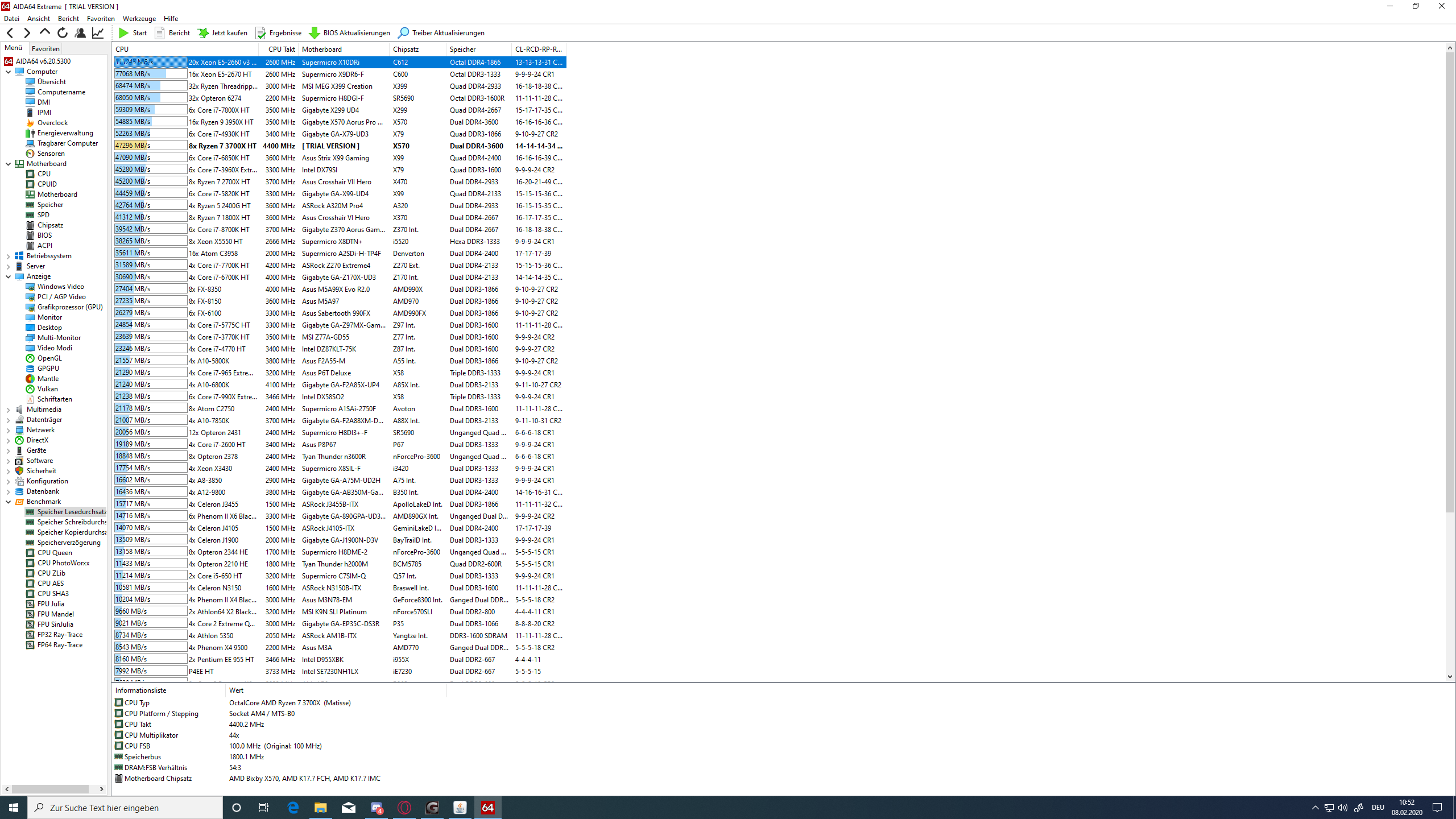
Task: Select the Grafikprozessor (GPU) icon
Action: pyautogui.click(x=30, y=307)
